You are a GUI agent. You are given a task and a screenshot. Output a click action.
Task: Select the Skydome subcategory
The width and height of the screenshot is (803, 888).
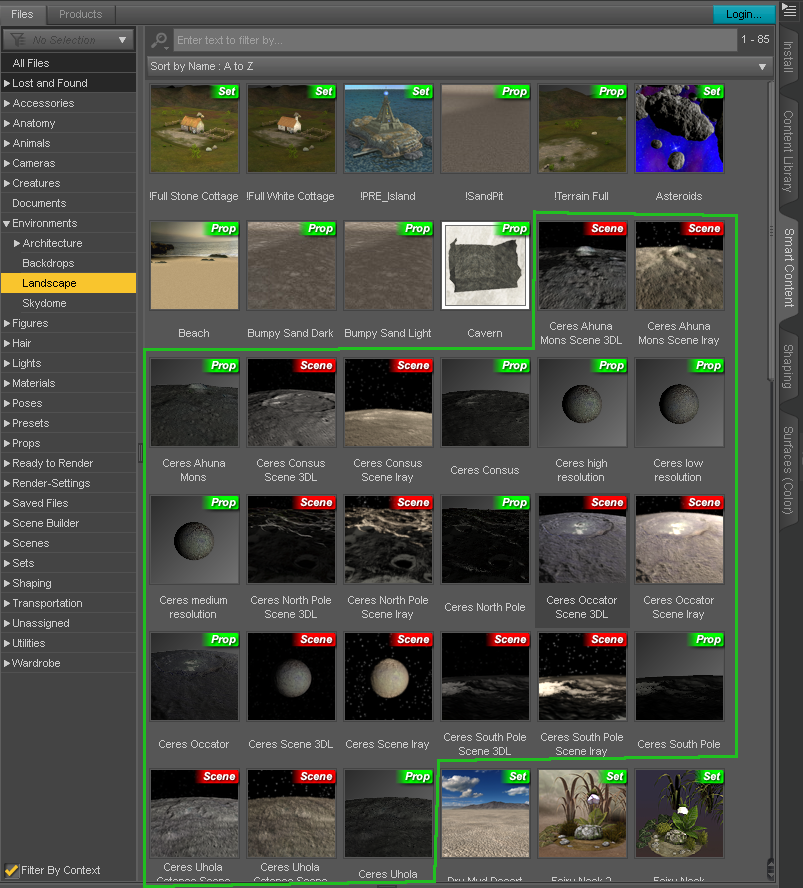pos(69,303)
